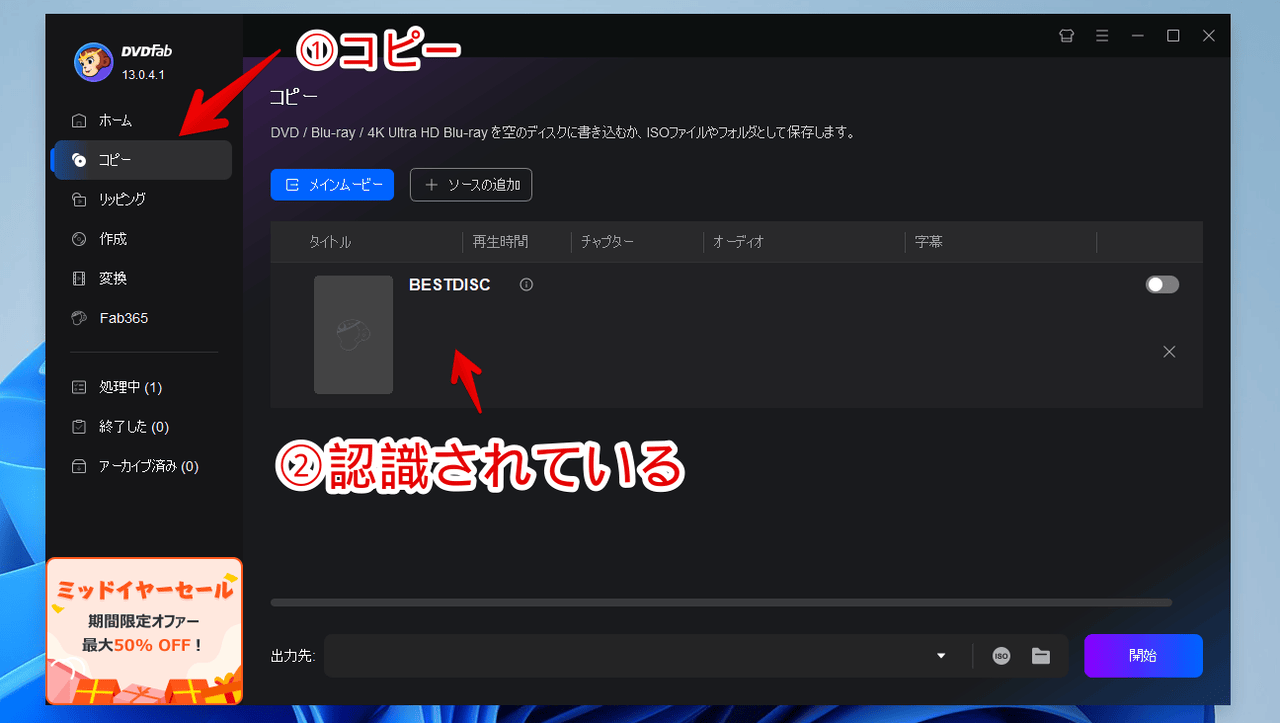Image resolution: width=1280 pixels, height=723 pixels.
Task: Toggle the BESTDISC enable switch
Action: point(1162,285)
